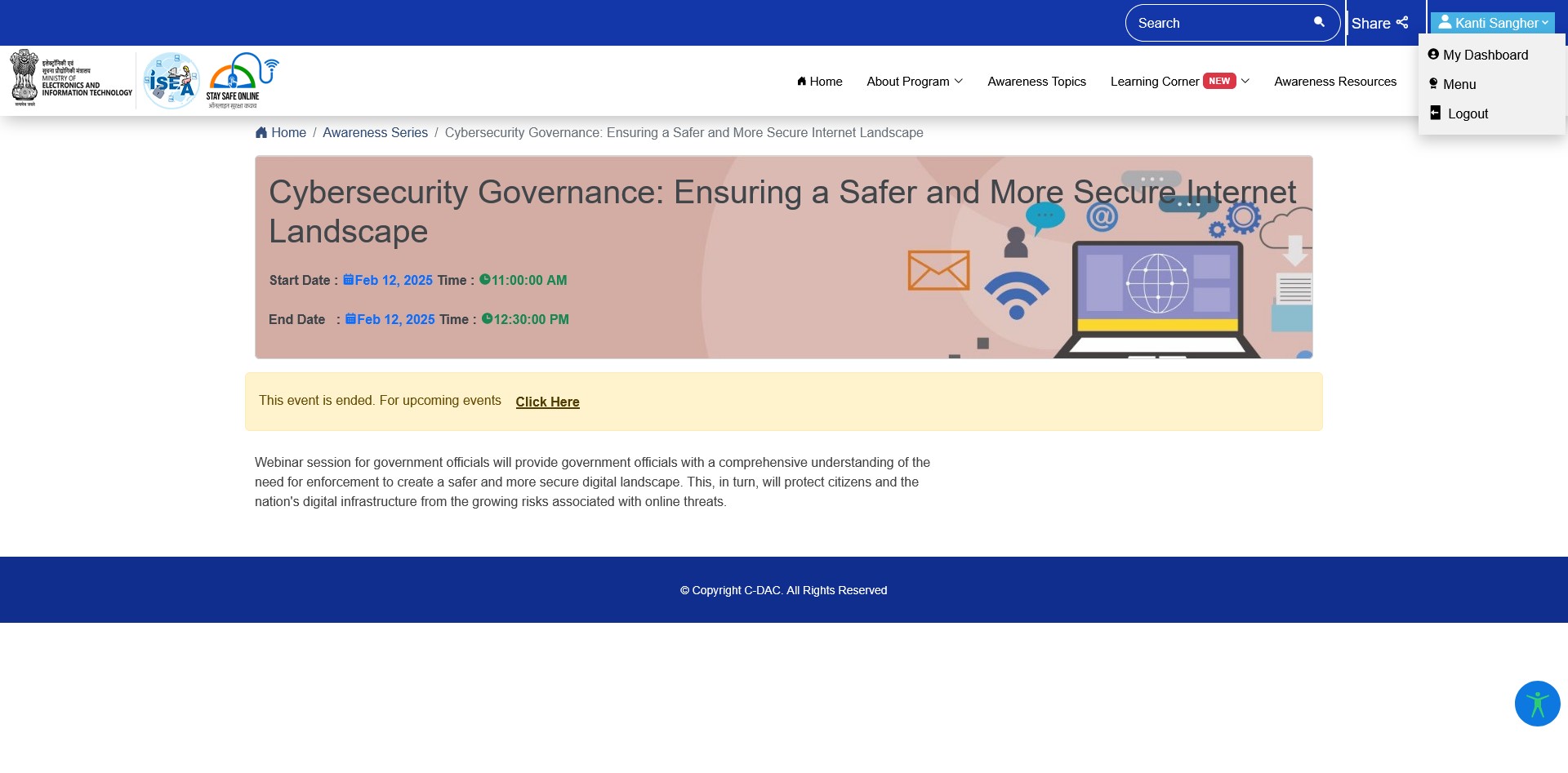Screen dimensions: 1568x773
Task: Open the blue accessibility widget icon
Action: click(1537, 704)
